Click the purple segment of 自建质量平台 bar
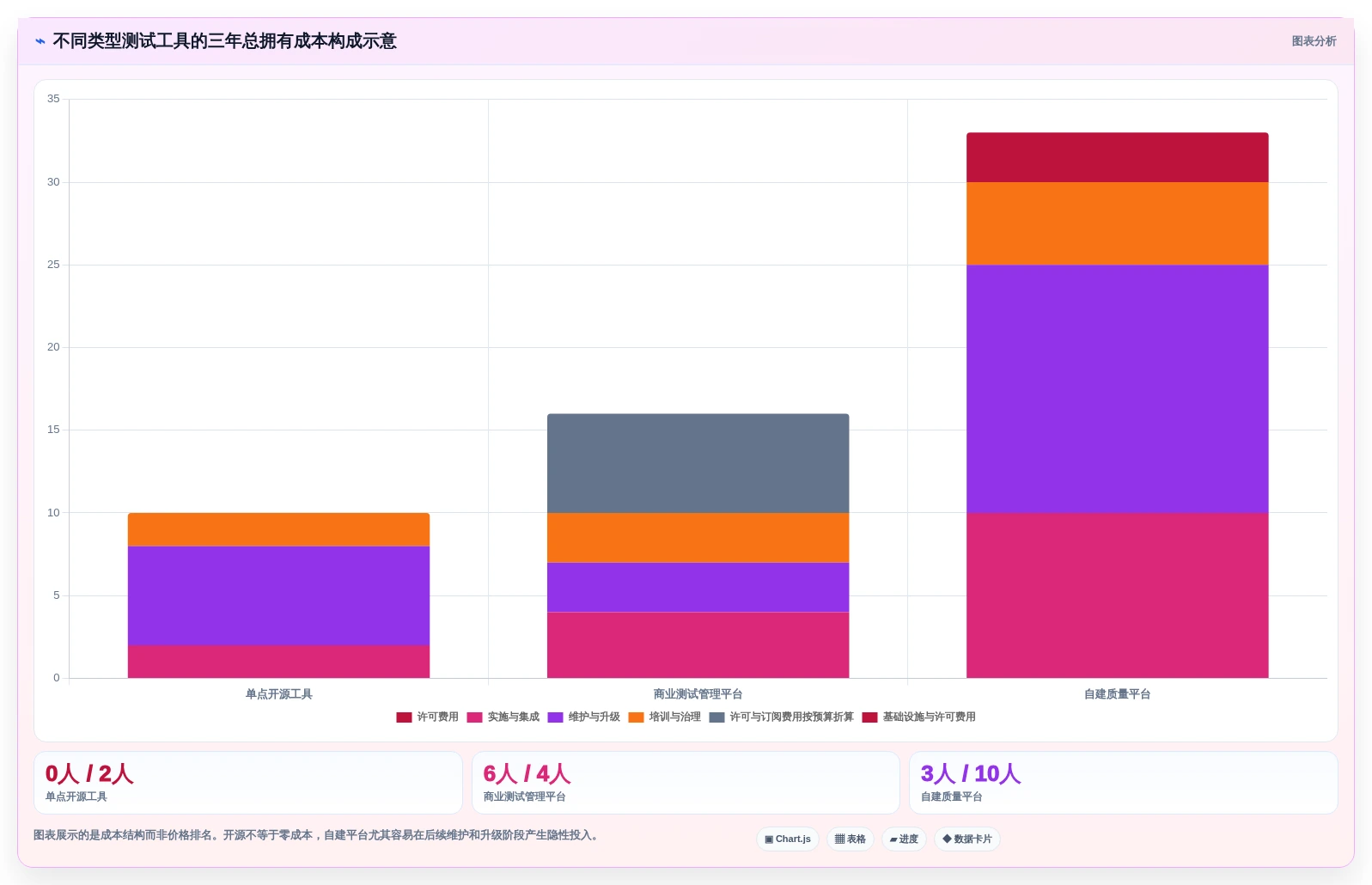This screenshot has height=885, width=1372. coord(1117,388)
